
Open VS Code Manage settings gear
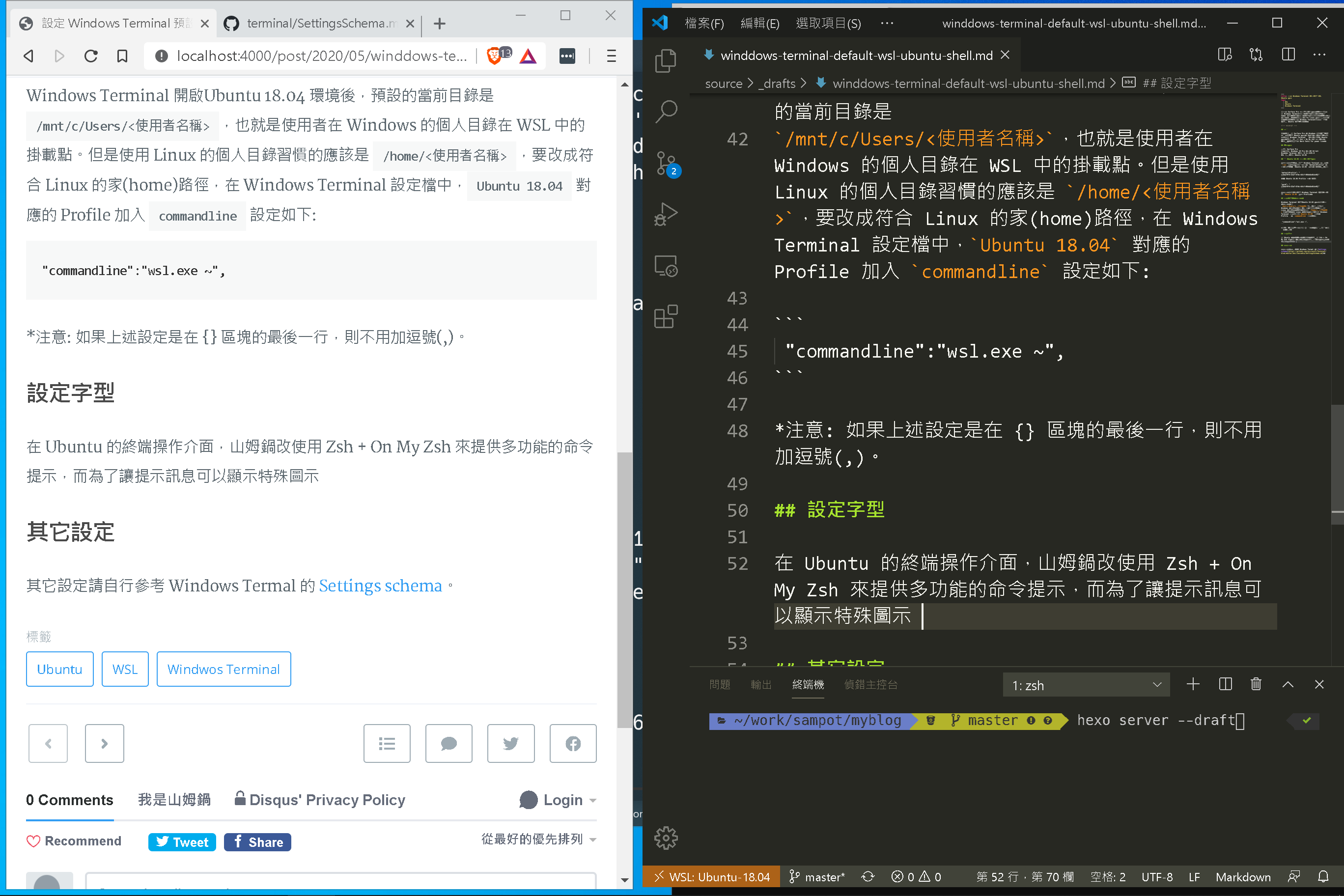pyautogui.click(x=666, y=838)
